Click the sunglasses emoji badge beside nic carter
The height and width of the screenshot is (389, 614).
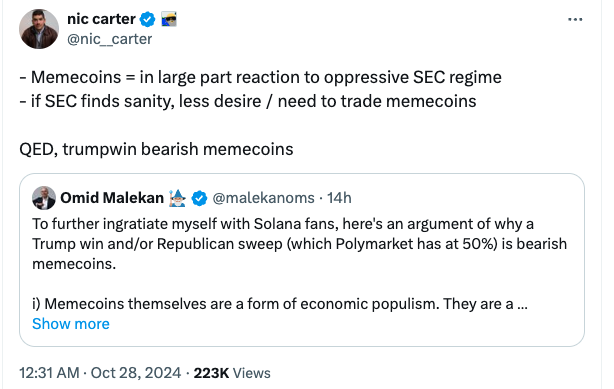pos(169,19)
